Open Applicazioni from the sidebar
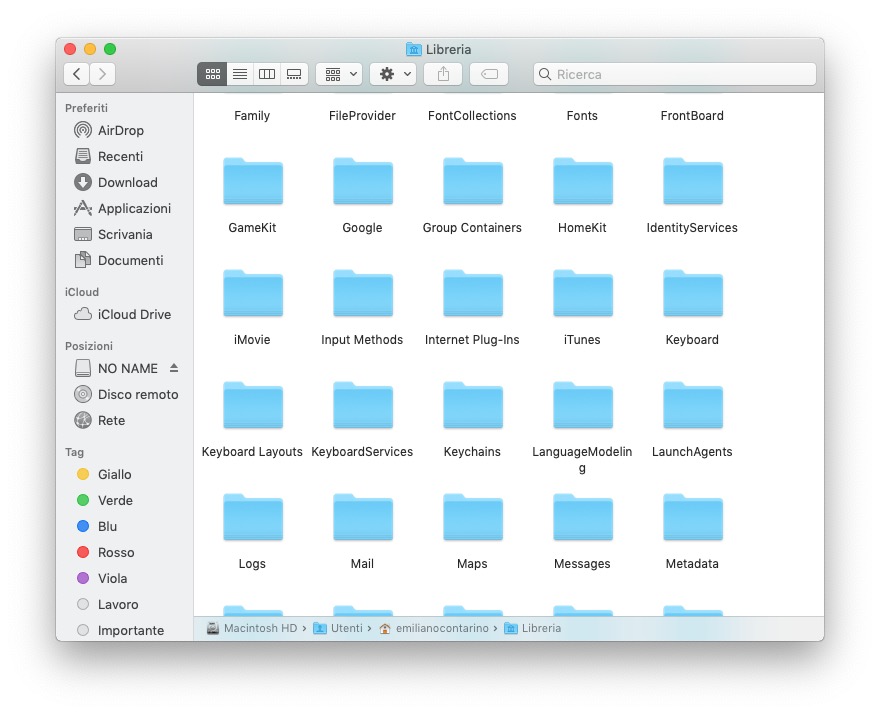 133,208
